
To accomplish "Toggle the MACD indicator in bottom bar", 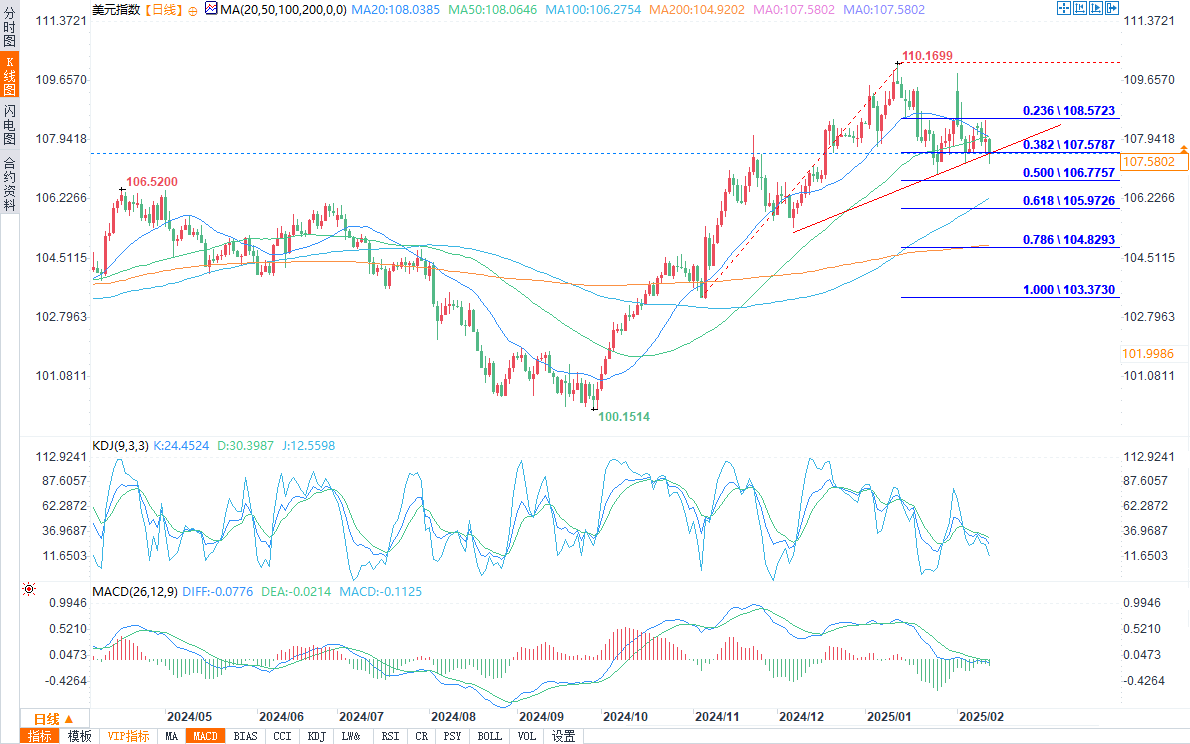I will (x=205, y=736).
